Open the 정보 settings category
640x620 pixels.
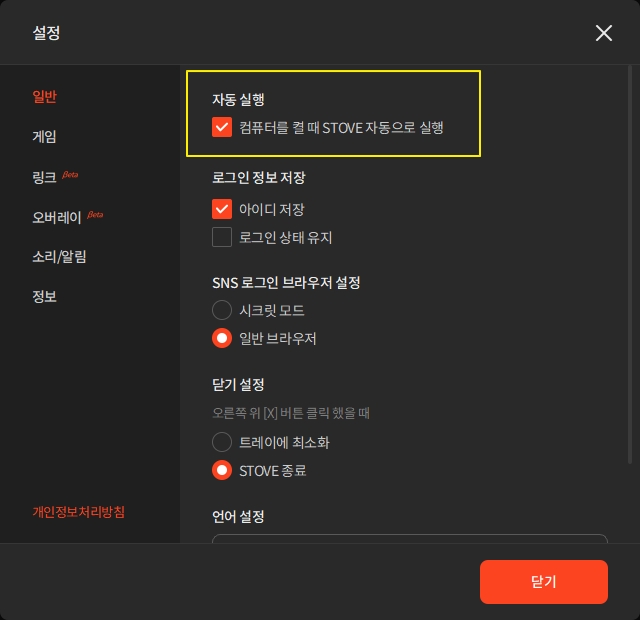point(44,296)
